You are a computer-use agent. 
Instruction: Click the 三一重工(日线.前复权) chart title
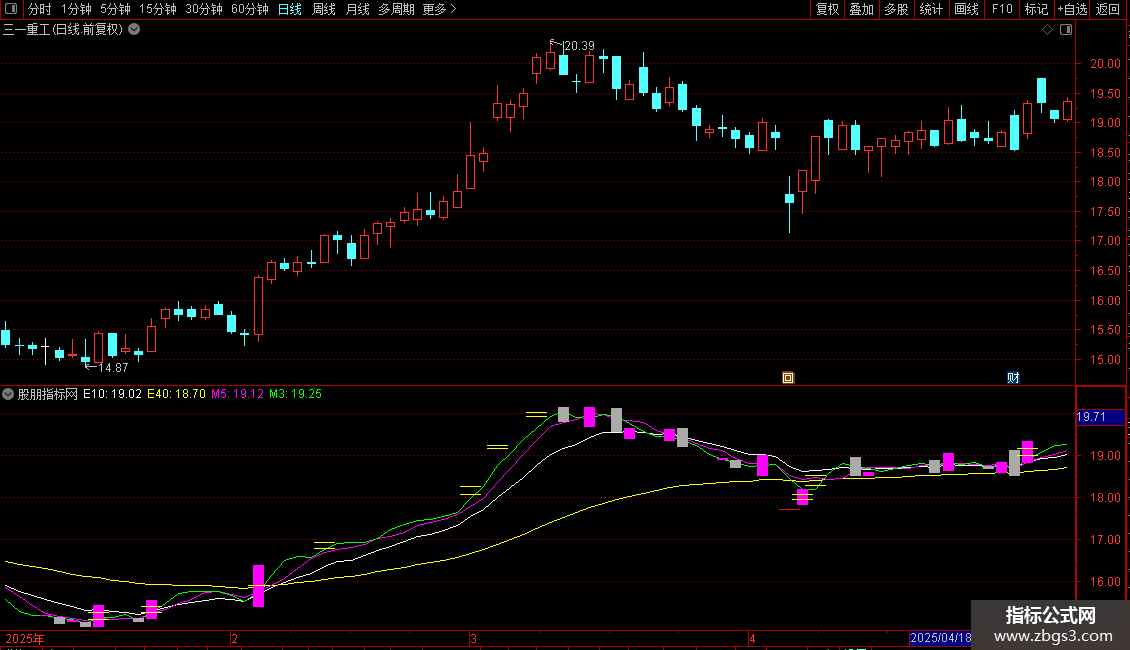tap(63, 30)
